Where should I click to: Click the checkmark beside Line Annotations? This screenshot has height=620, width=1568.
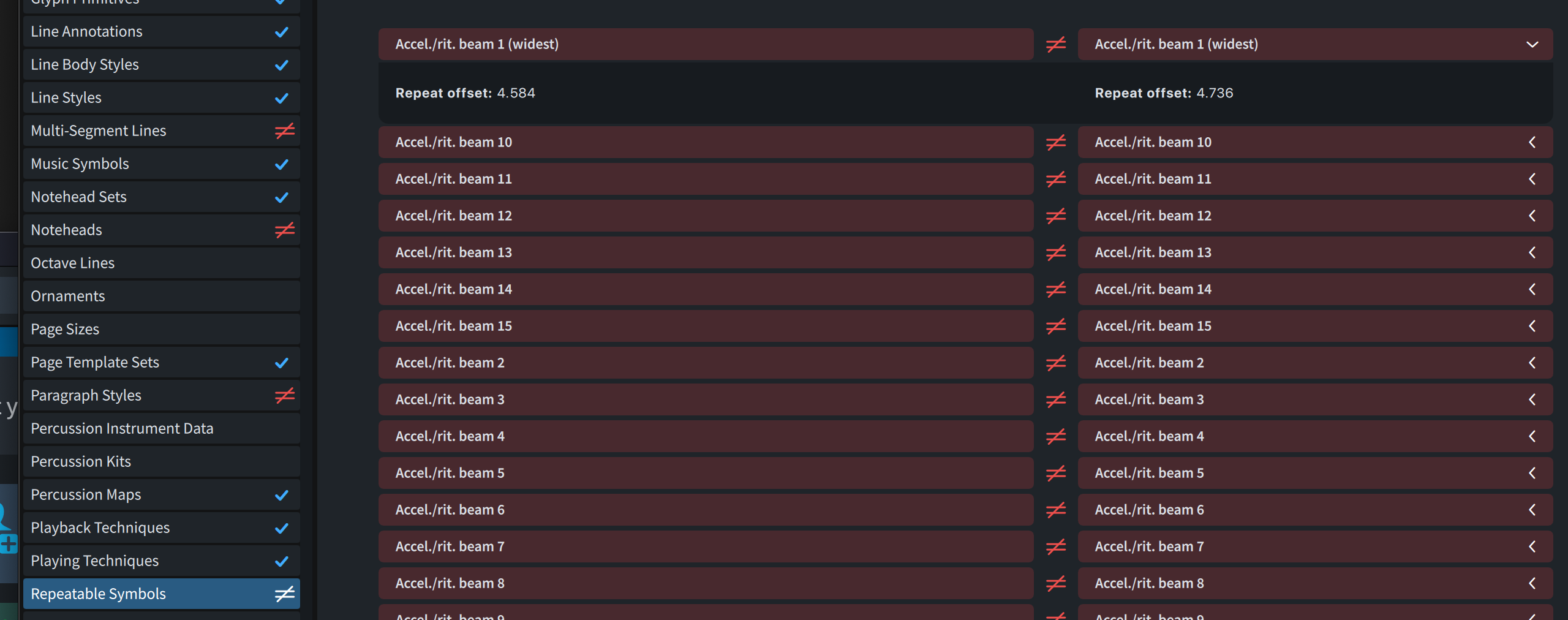point(282,32)
